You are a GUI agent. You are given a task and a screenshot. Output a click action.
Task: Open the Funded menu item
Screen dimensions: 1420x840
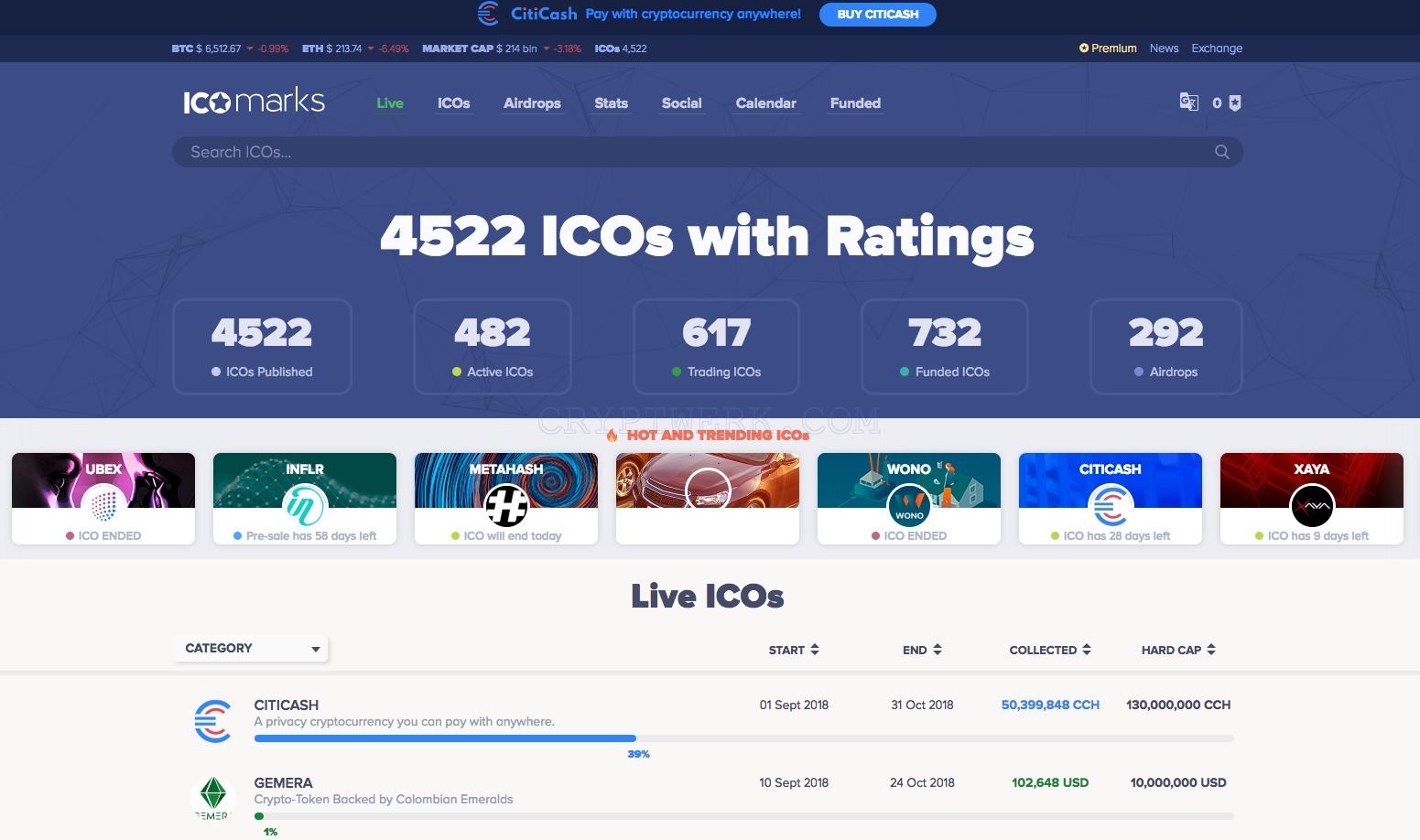click(x=855, y=103)
